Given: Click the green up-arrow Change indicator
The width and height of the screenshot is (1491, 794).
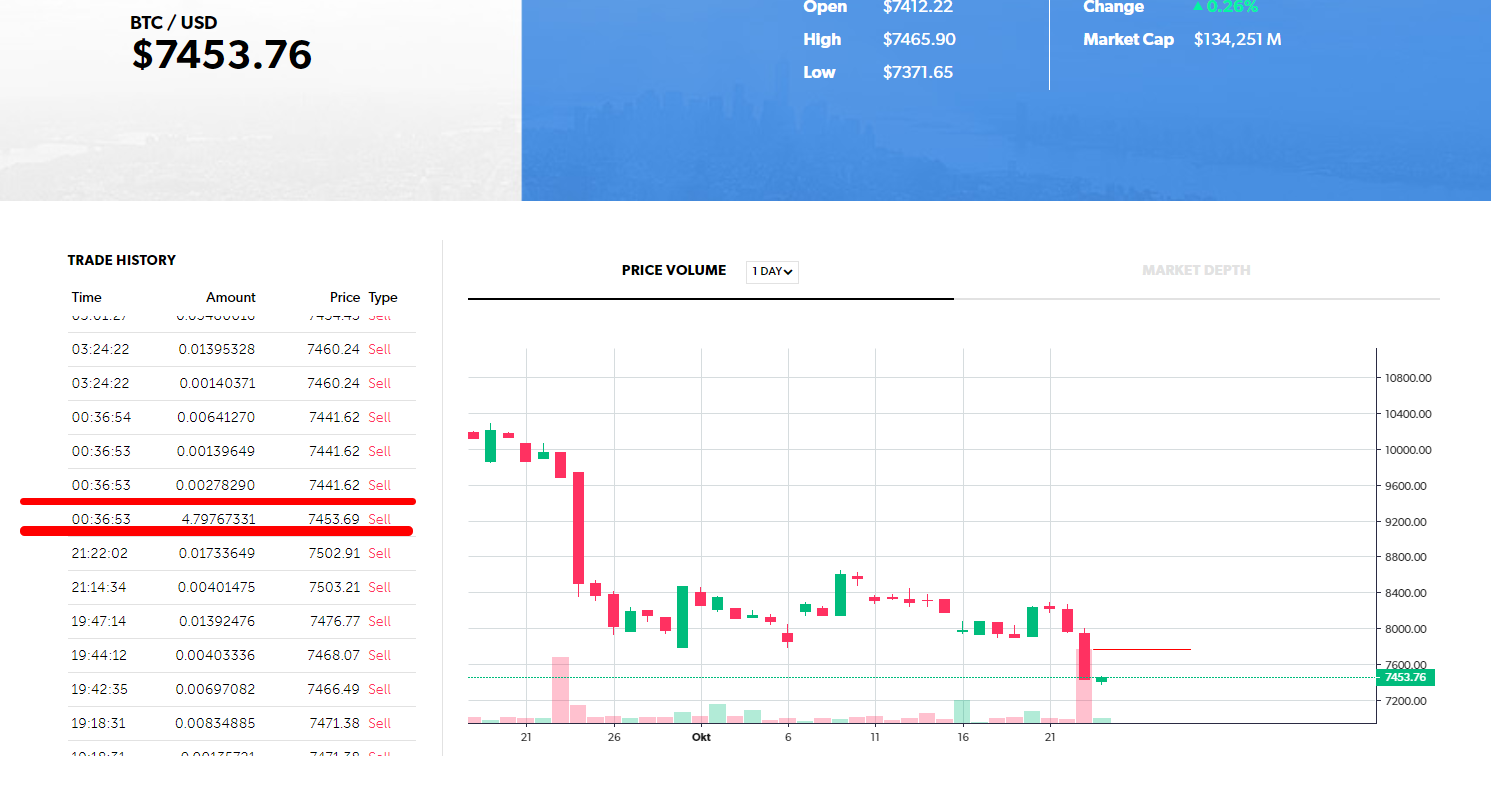Looking at the screenshot, I should click(1198, 7).
